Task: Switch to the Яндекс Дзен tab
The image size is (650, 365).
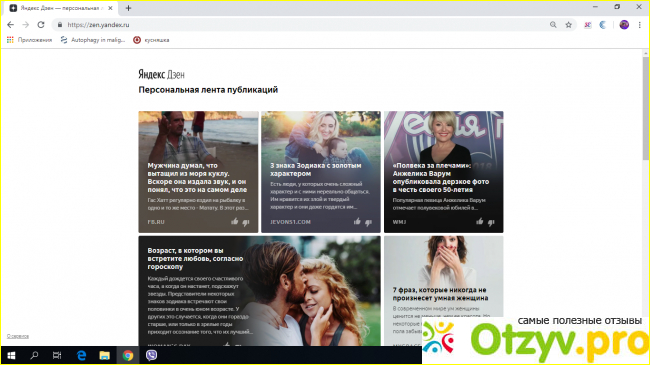Action: (61, 8)
